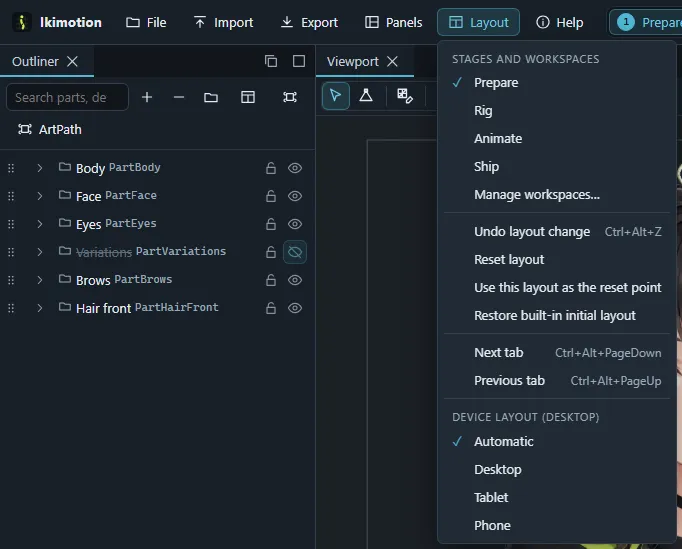Screen dimensions: 682x549
Task: Show the hidden Variations part
Action: pos(295,252)
